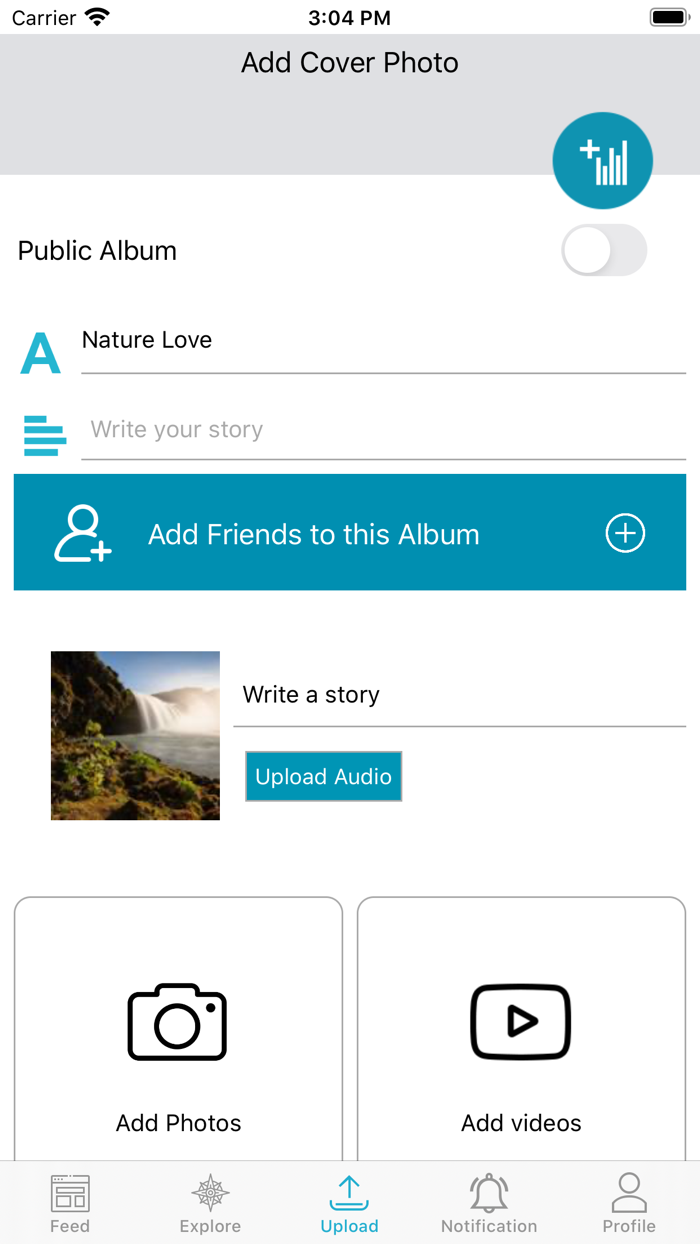Open the Notification tab
The image size is (700, 1244).
(x=489, y=1204)
